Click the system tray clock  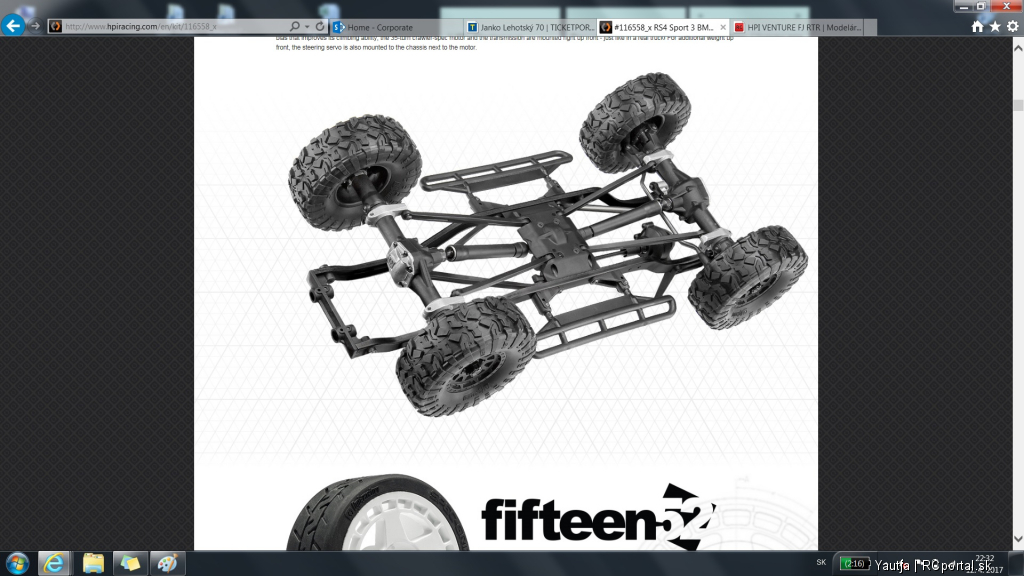click(985, 564)
